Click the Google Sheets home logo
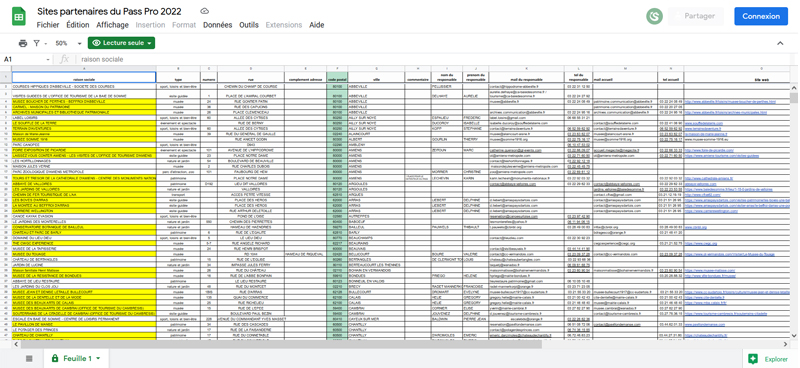Screen dimensions: 800x368 point(19,16)
